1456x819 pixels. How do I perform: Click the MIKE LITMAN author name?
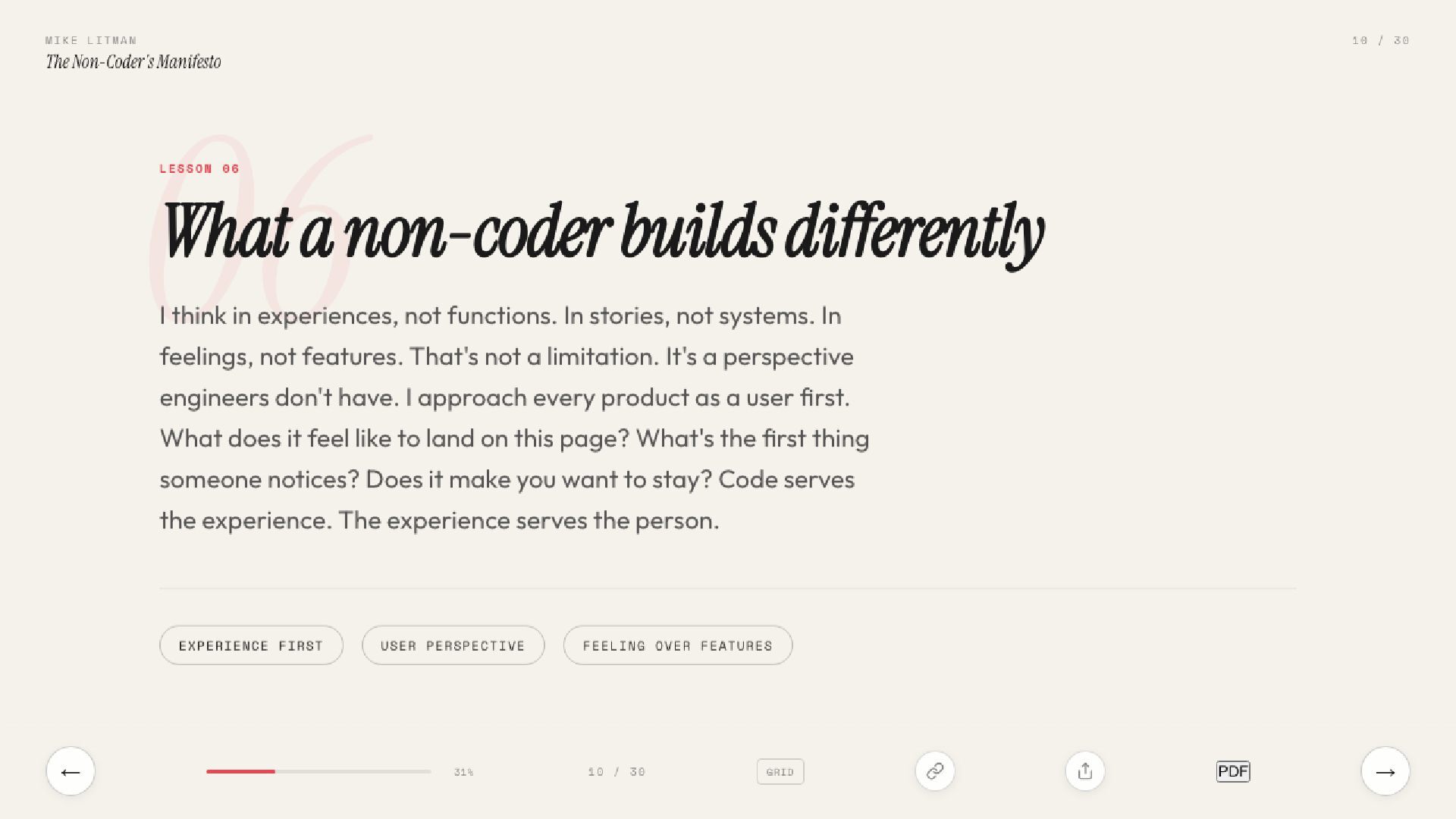[x=91, y=40]
